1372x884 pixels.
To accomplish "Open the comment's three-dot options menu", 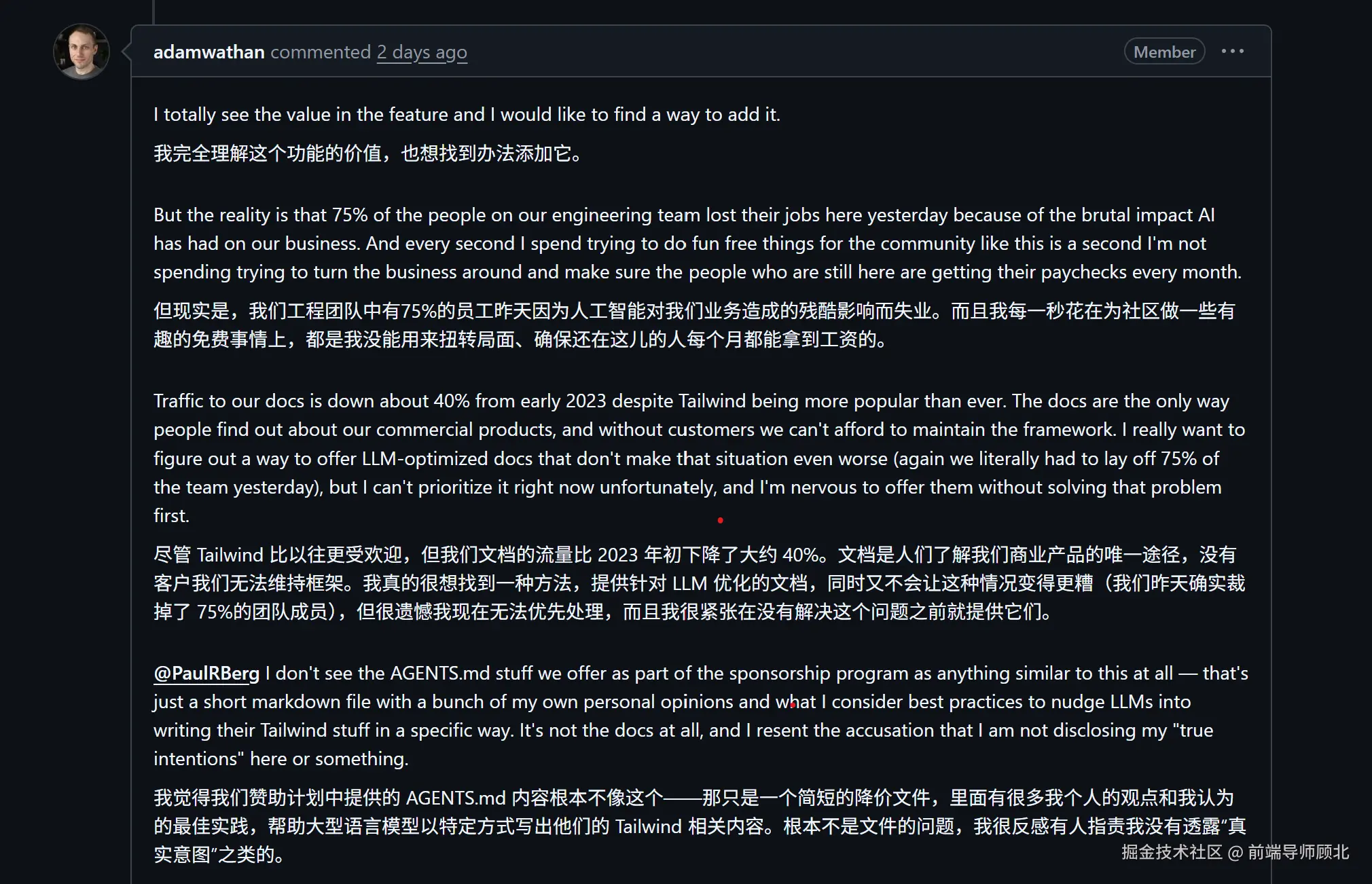I will [1233, 52].
